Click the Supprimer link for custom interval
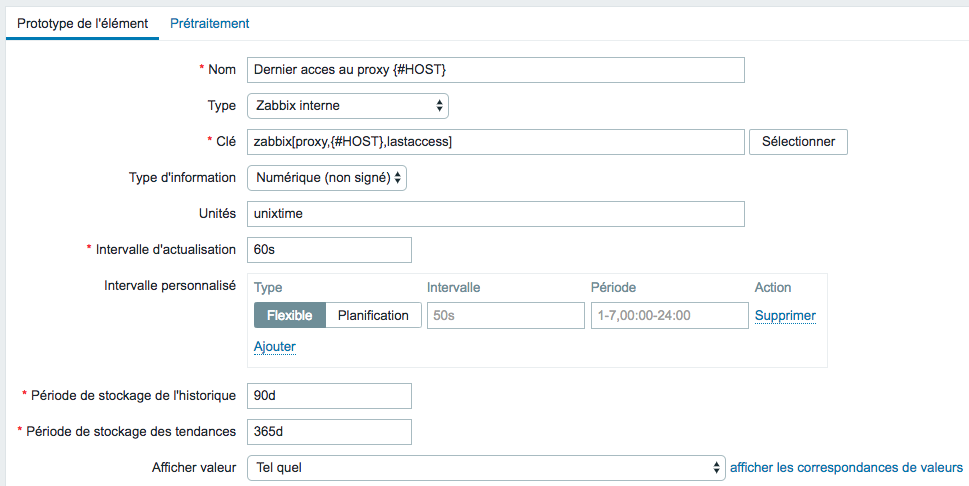The width and height of the screenshot is (969, 486). pos(785,316)
